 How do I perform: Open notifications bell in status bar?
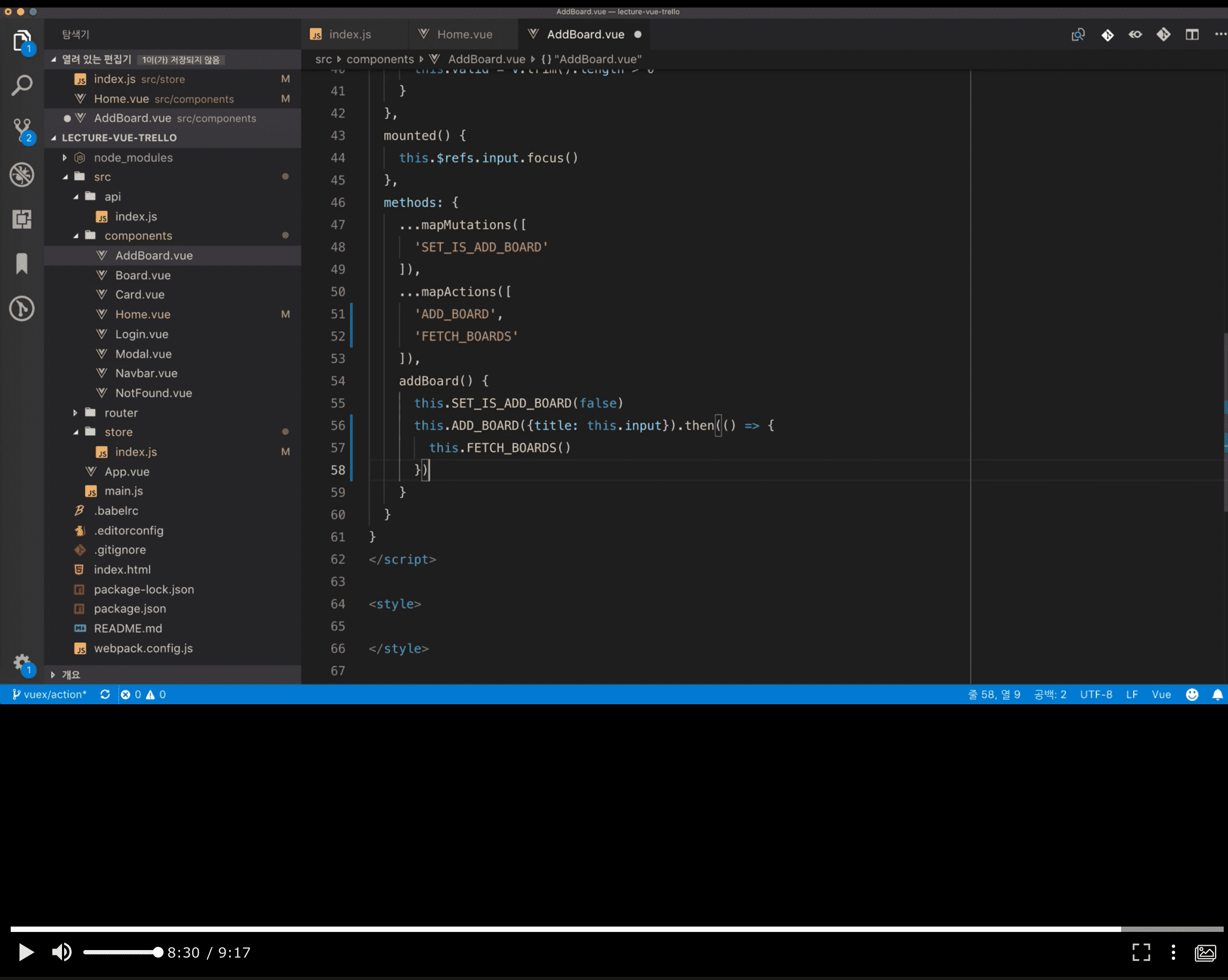(x=1217, y=695)
